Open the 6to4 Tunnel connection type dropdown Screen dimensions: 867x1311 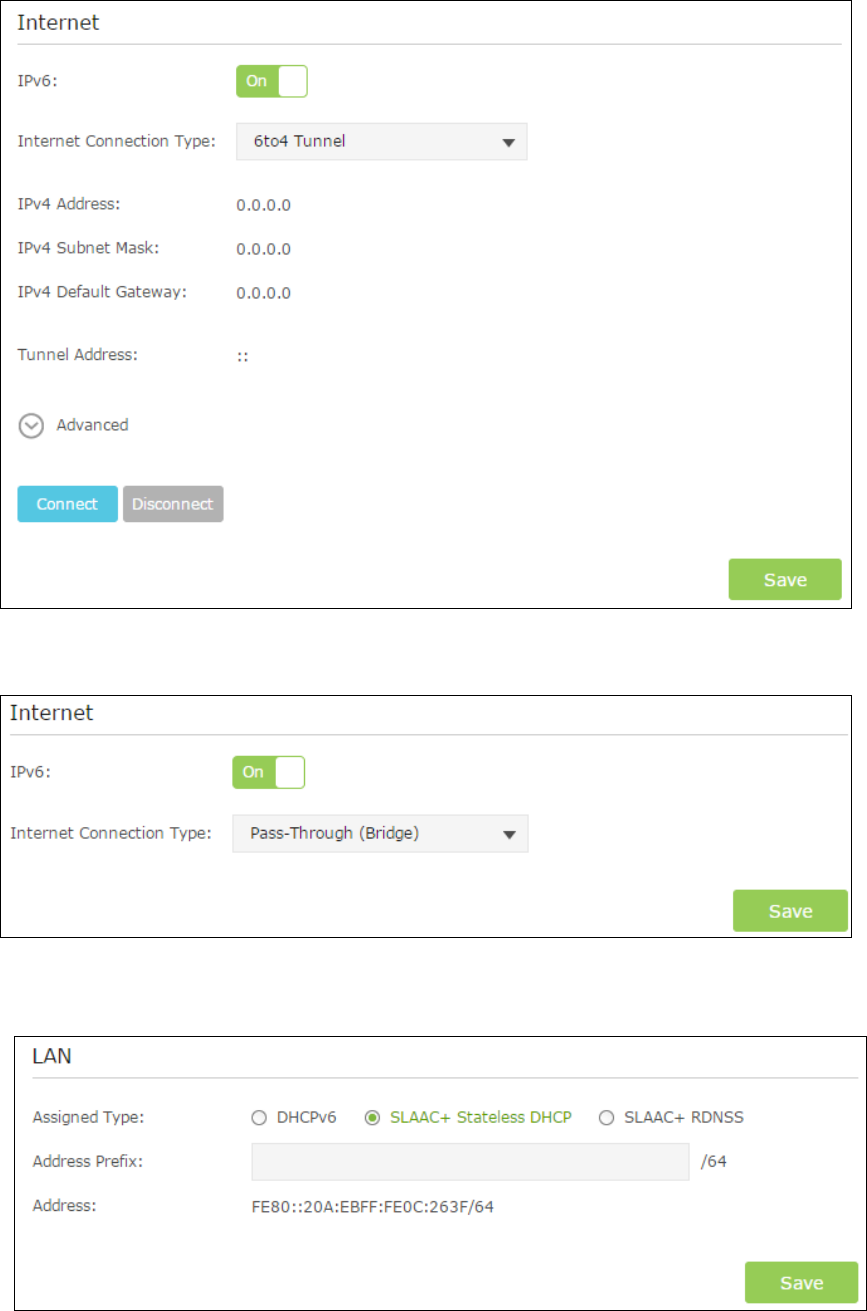tap(381, 142)
